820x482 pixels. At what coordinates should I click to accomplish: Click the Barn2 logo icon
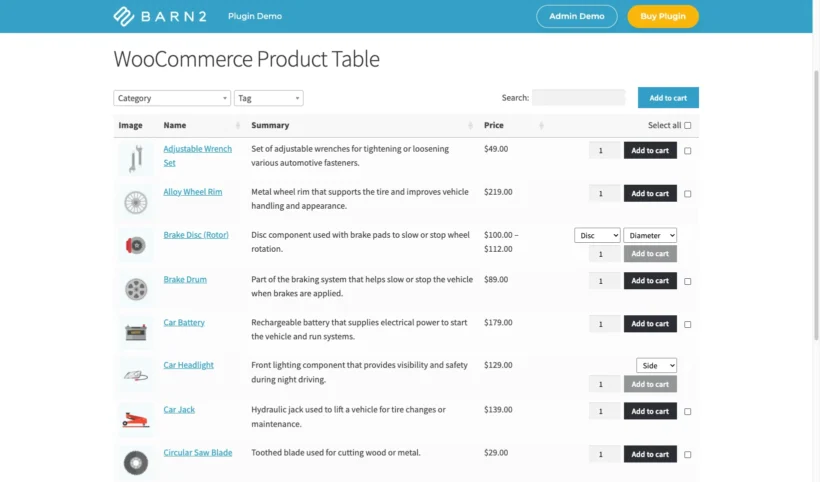pos(124,16)
